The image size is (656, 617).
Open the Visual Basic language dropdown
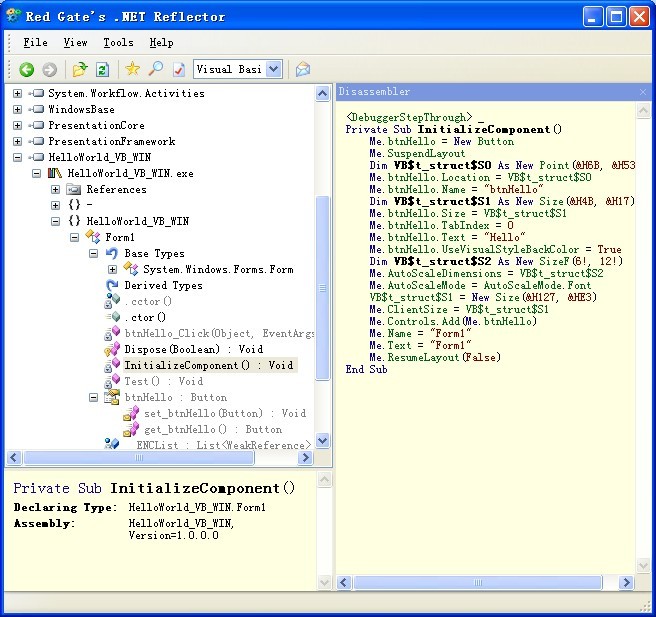[x=274, y=69]
